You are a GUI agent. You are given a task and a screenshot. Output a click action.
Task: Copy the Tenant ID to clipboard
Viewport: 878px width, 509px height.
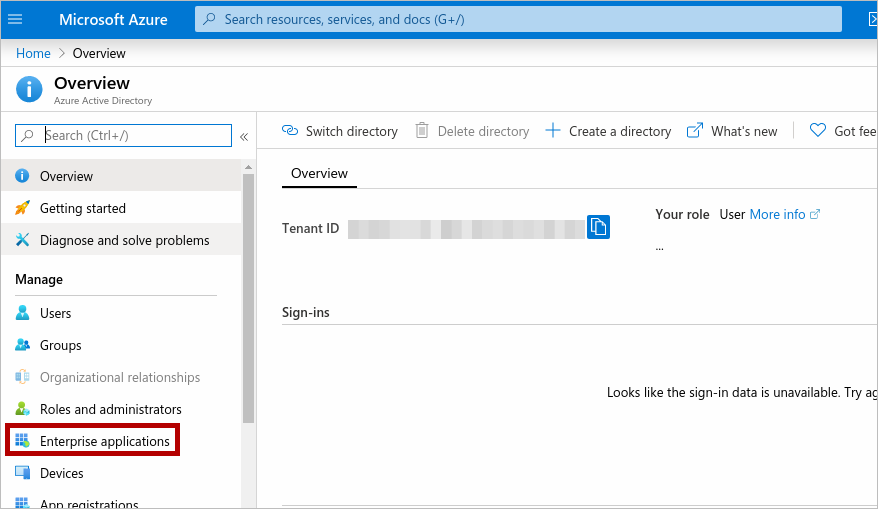coord(598,227)
